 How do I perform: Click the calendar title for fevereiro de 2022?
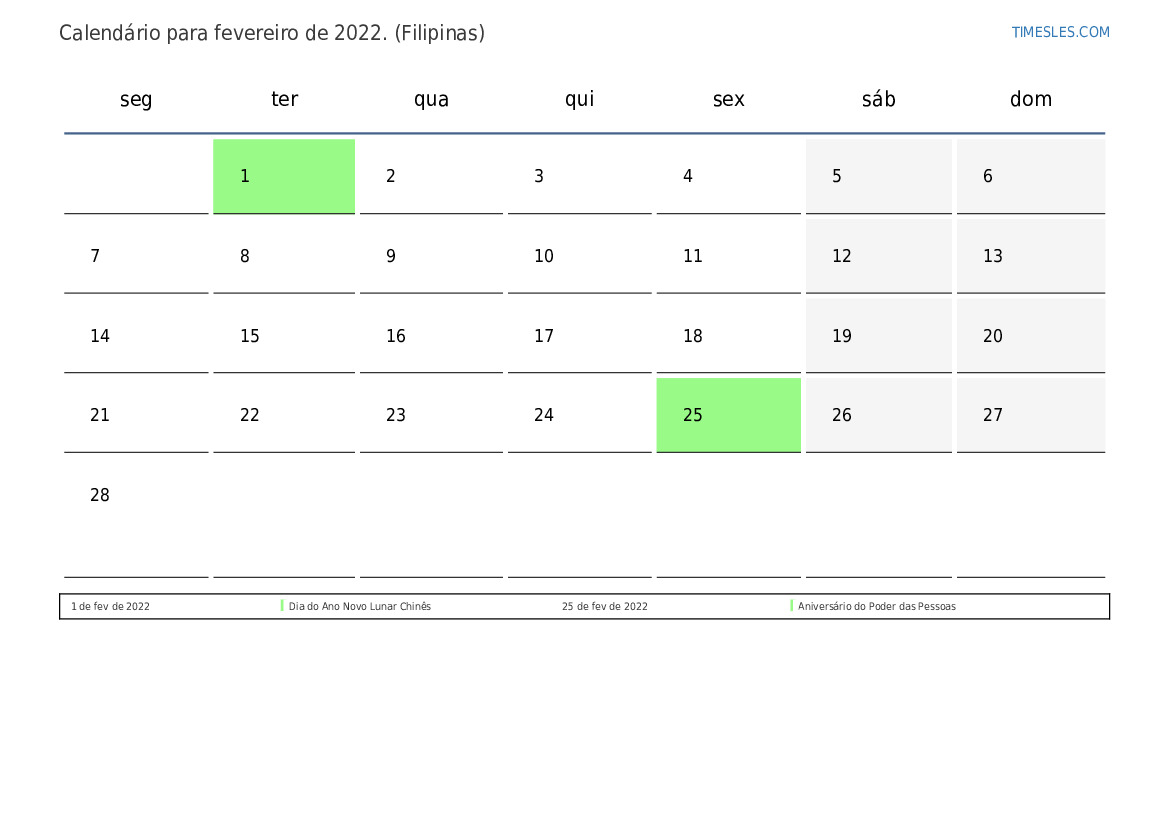click(272, 33)
